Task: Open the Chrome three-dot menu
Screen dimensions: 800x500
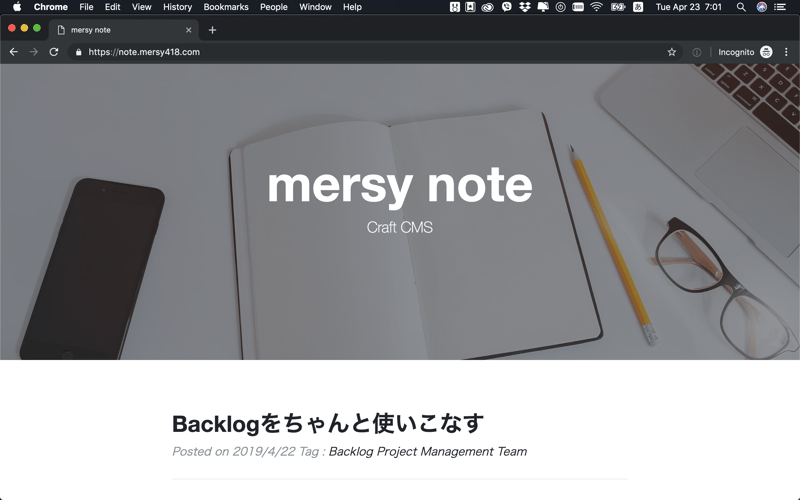Action: (x=786, y=52)
